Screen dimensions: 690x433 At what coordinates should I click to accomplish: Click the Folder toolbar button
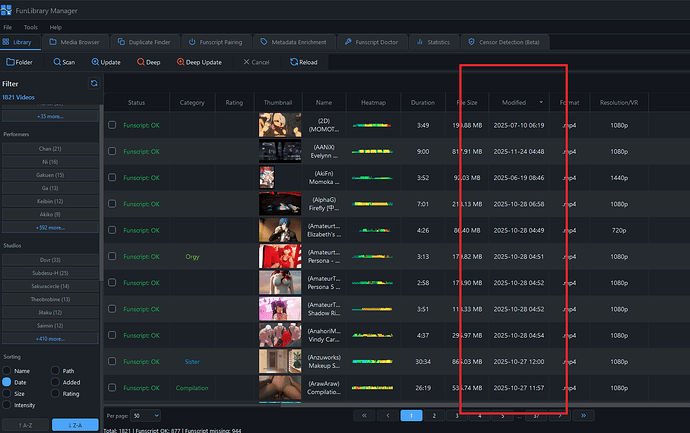19,62
